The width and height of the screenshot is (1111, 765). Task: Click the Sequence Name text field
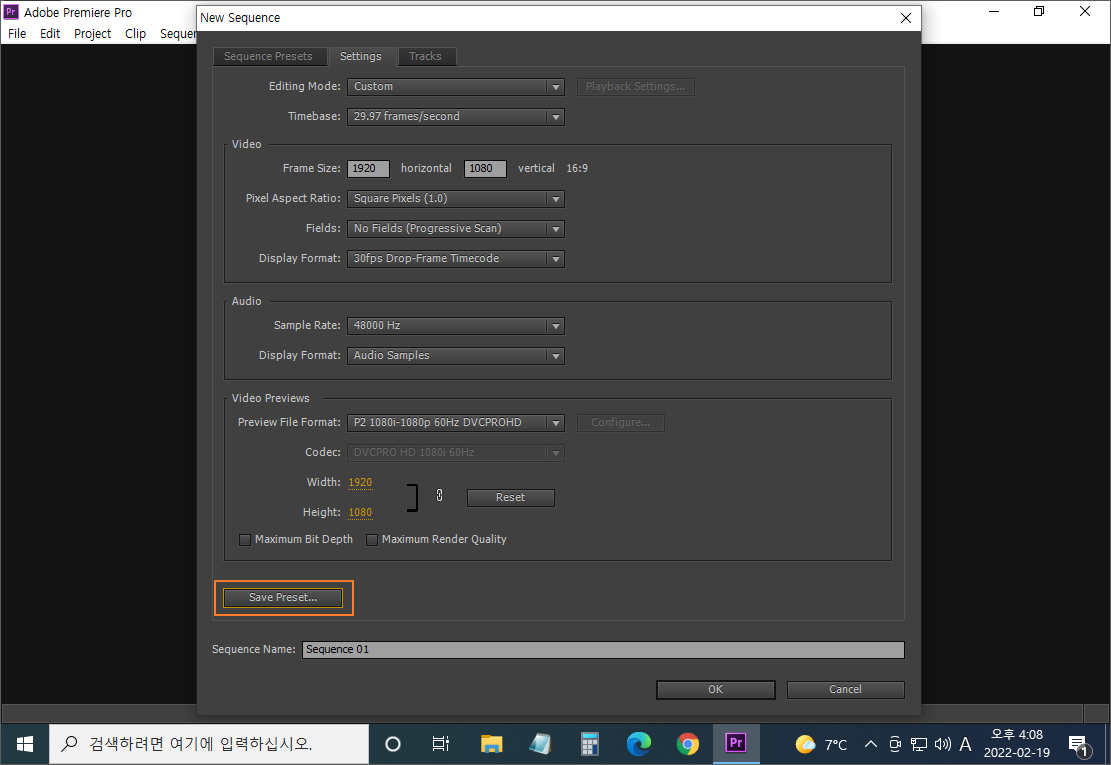pyautogui.click(x=603, y=650)
